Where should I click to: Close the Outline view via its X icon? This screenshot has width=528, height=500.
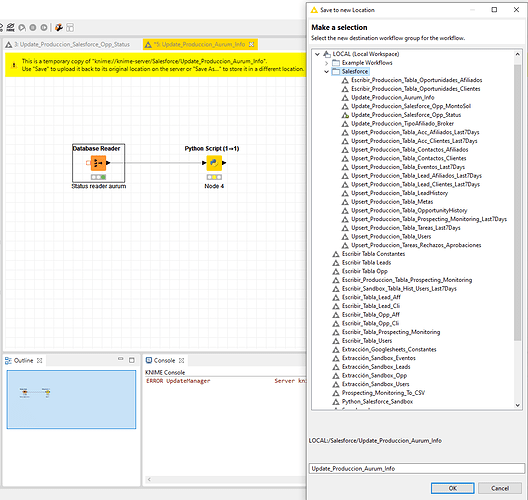pyautogui.click(x=39, y=361)
